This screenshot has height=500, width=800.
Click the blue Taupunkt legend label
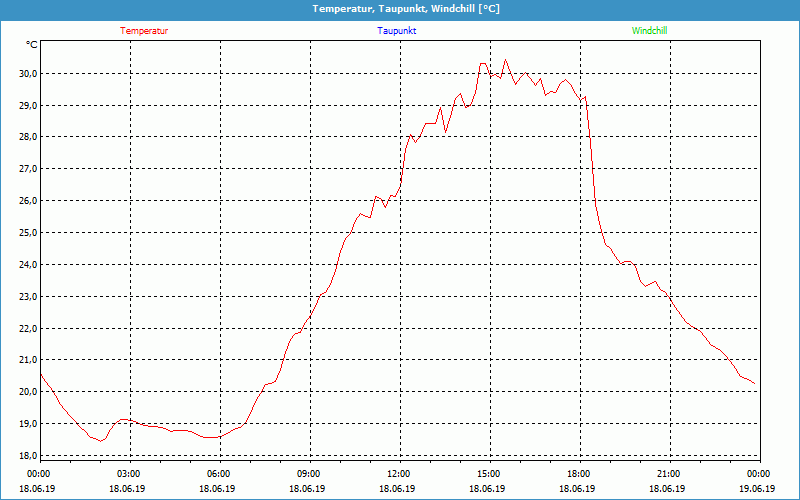click(x=397, y=31)
